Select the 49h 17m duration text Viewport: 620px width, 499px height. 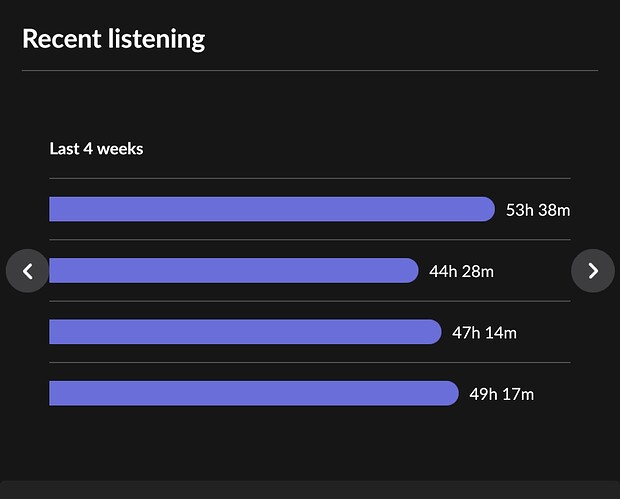501,394
